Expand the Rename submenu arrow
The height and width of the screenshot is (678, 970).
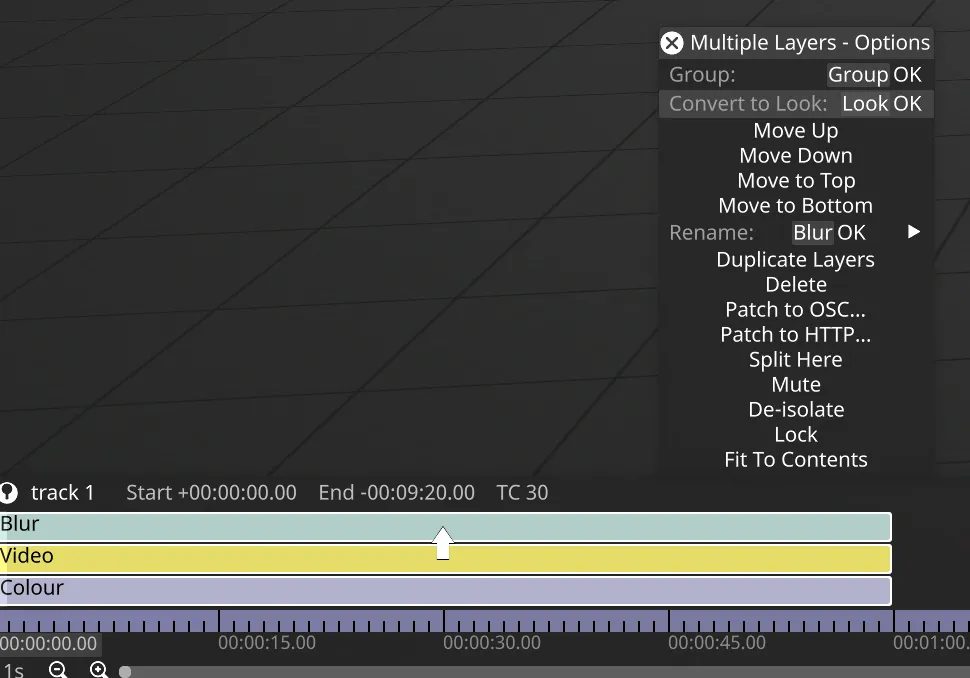pos(914,232)
